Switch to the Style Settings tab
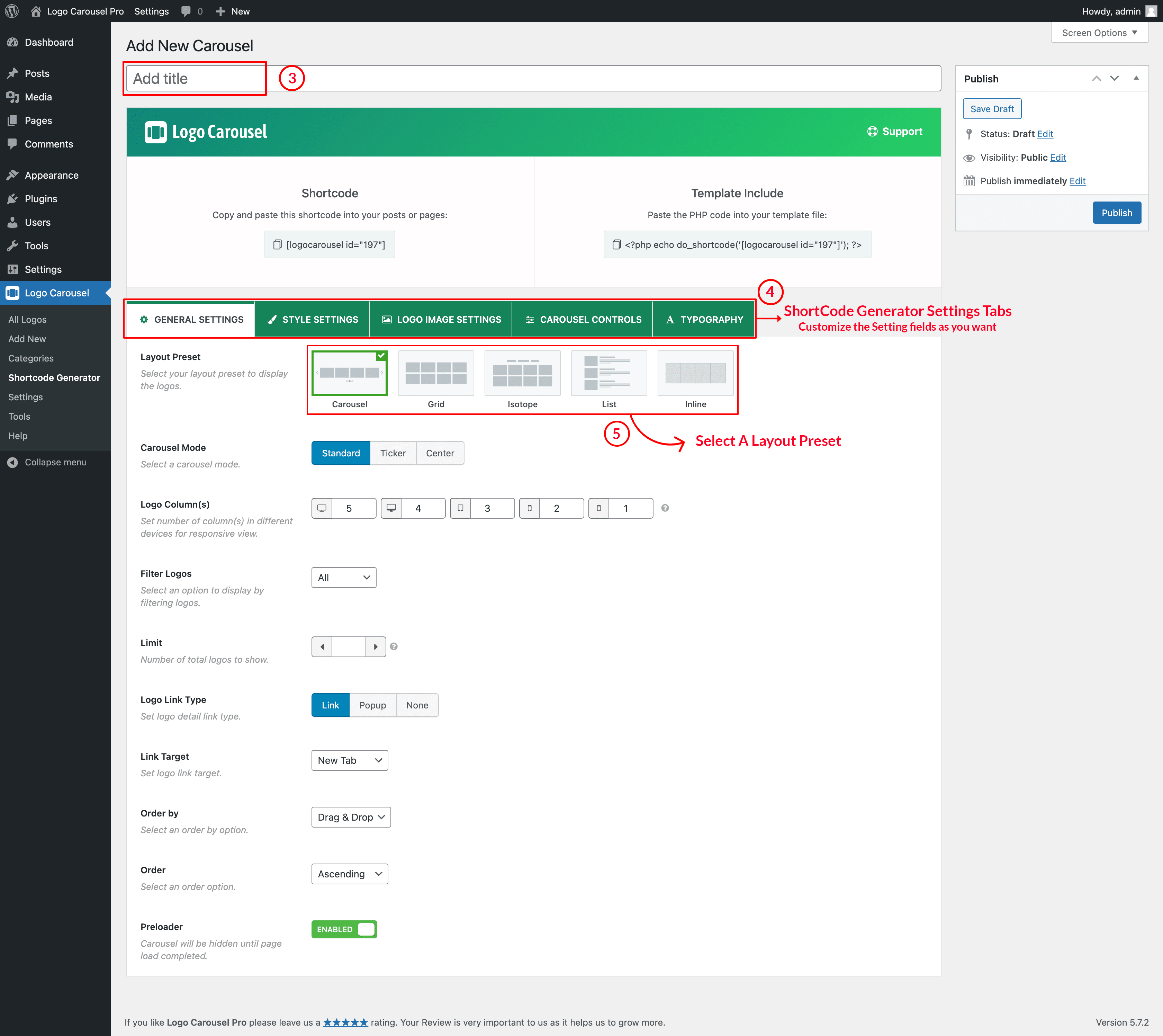 [312, 319]
